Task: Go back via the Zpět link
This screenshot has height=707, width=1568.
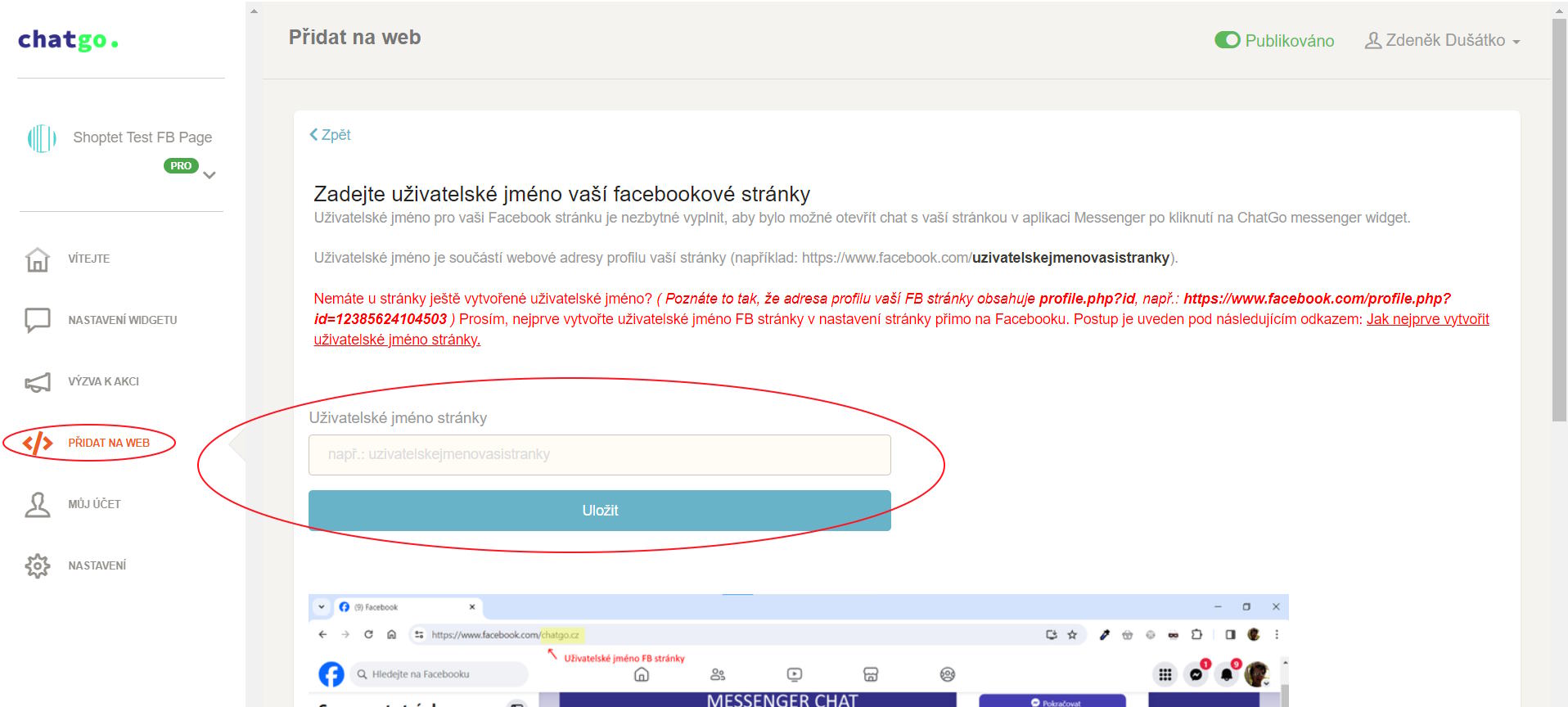Action: point(330,135)
